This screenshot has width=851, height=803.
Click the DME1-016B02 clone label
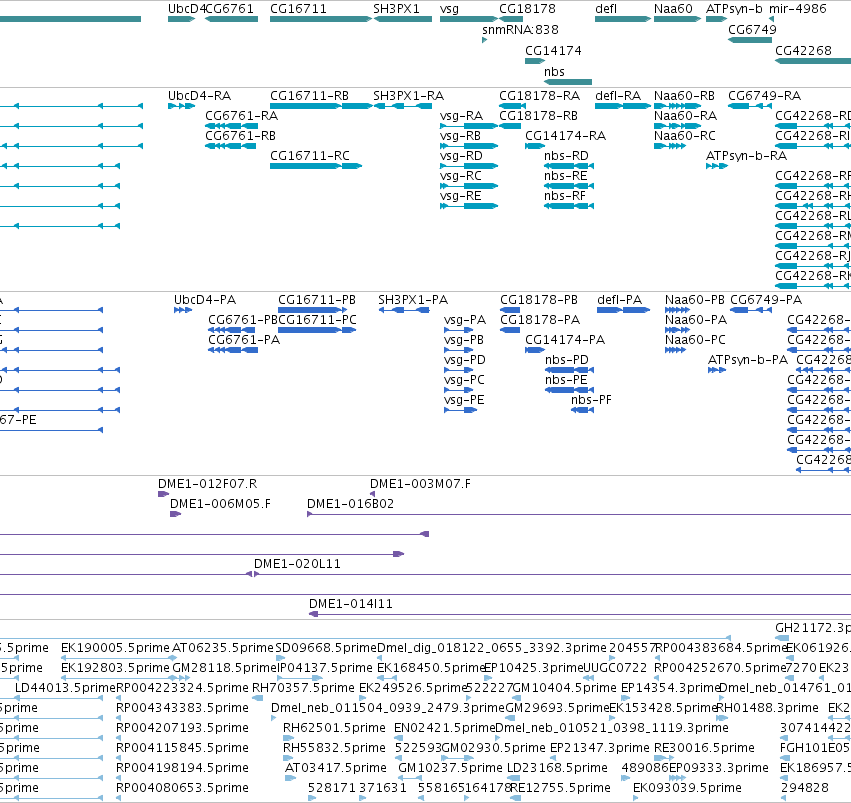350,504
